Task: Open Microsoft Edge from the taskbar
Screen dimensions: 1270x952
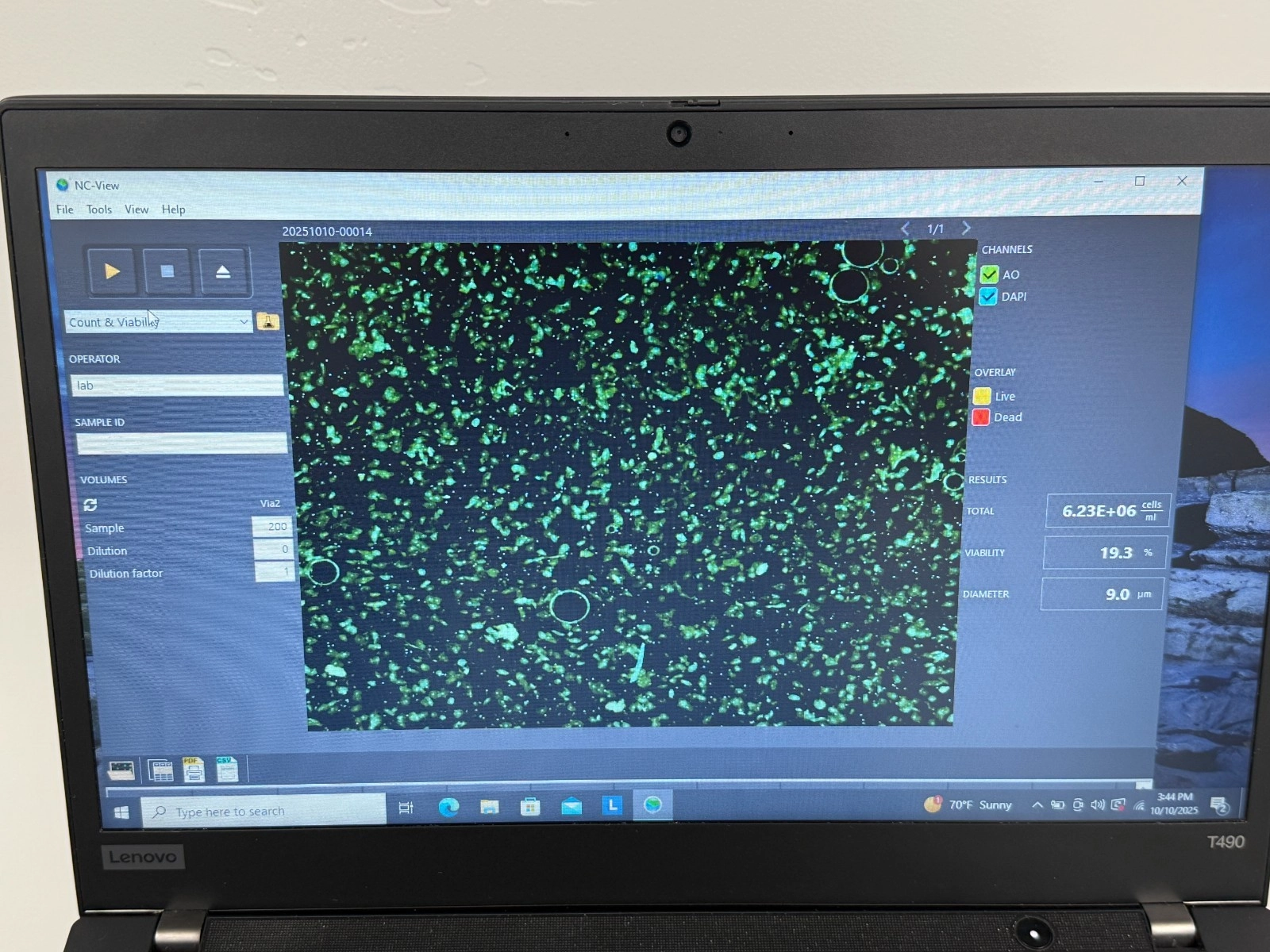Action: pos(448,807)
